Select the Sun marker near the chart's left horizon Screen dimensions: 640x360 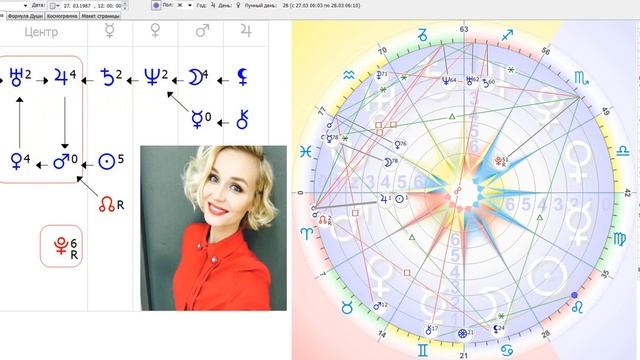401,198
